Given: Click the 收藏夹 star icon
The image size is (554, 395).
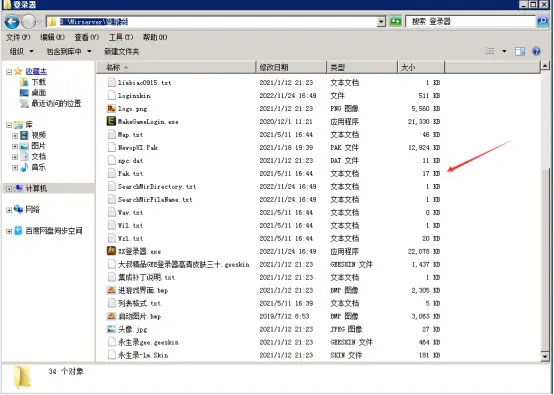Looking at the screenshot, I should (x=18, y=71).
